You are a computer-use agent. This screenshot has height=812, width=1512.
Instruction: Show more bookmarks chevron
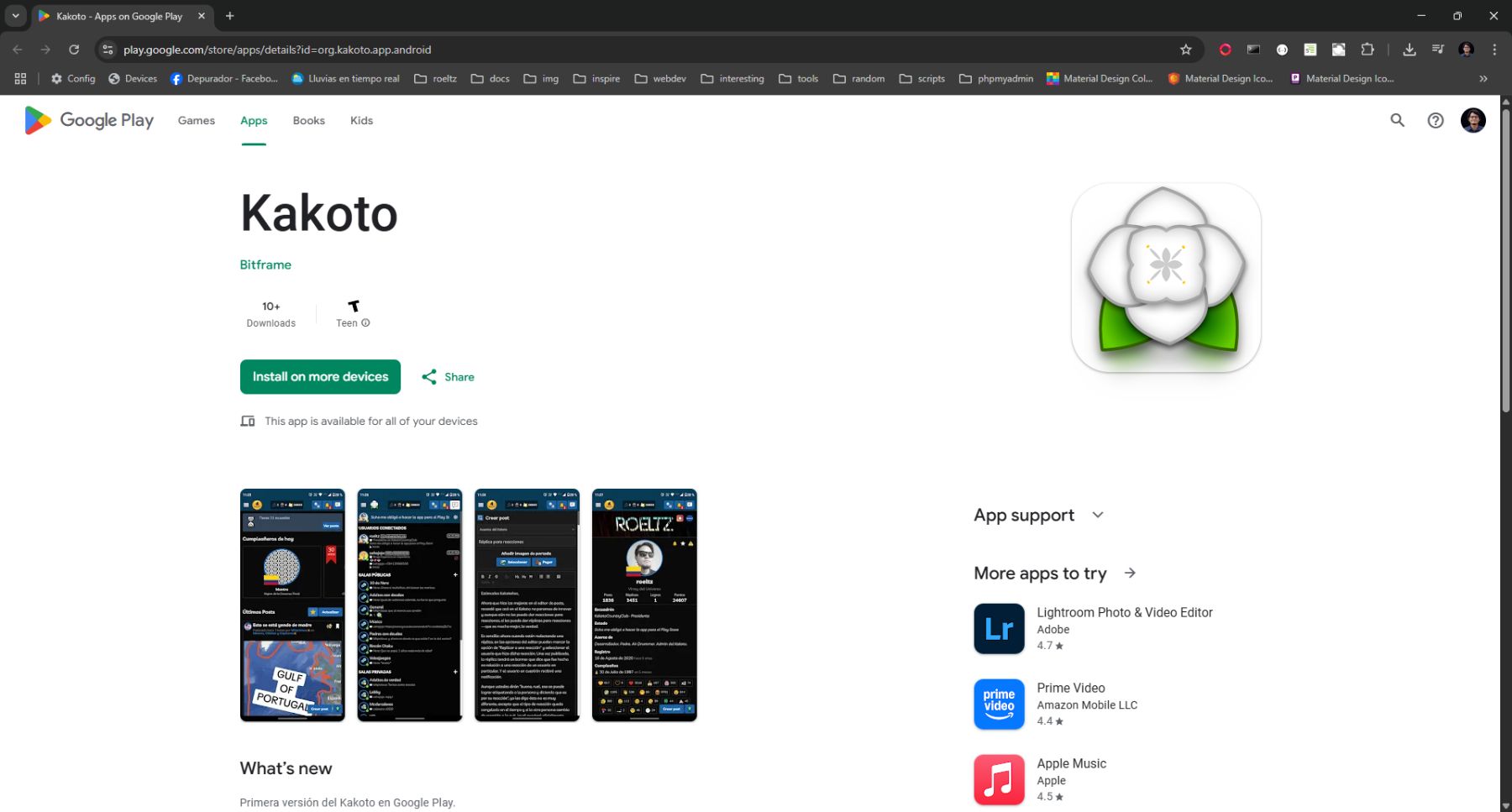1483,78
